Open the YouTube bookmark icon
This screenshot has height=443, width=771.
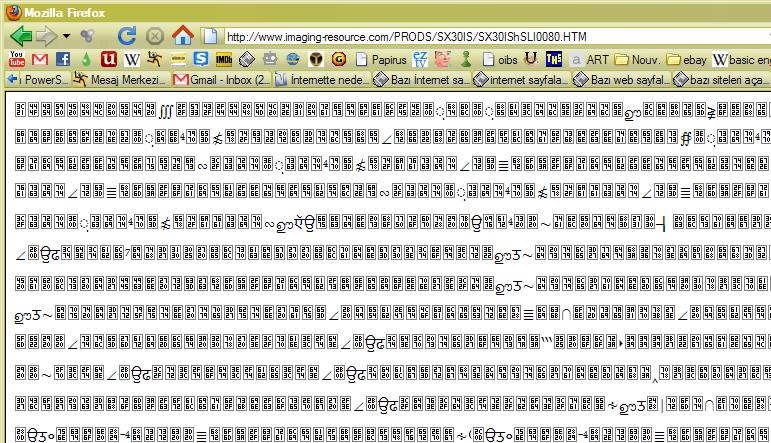16,59
